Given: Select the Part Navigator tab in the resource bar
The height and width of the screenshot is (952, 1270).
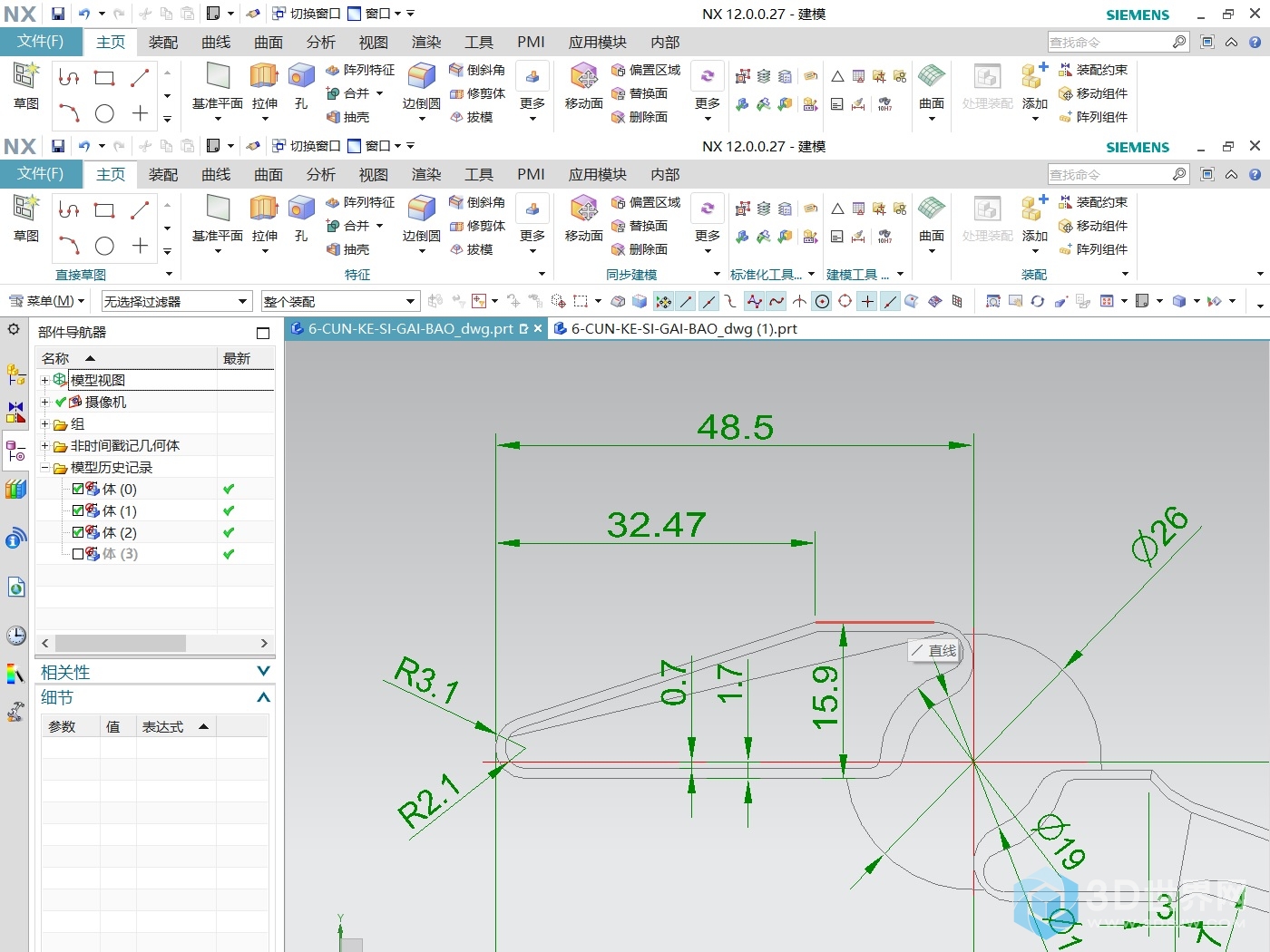Looking at the screenshot, I should pos(16,451).
